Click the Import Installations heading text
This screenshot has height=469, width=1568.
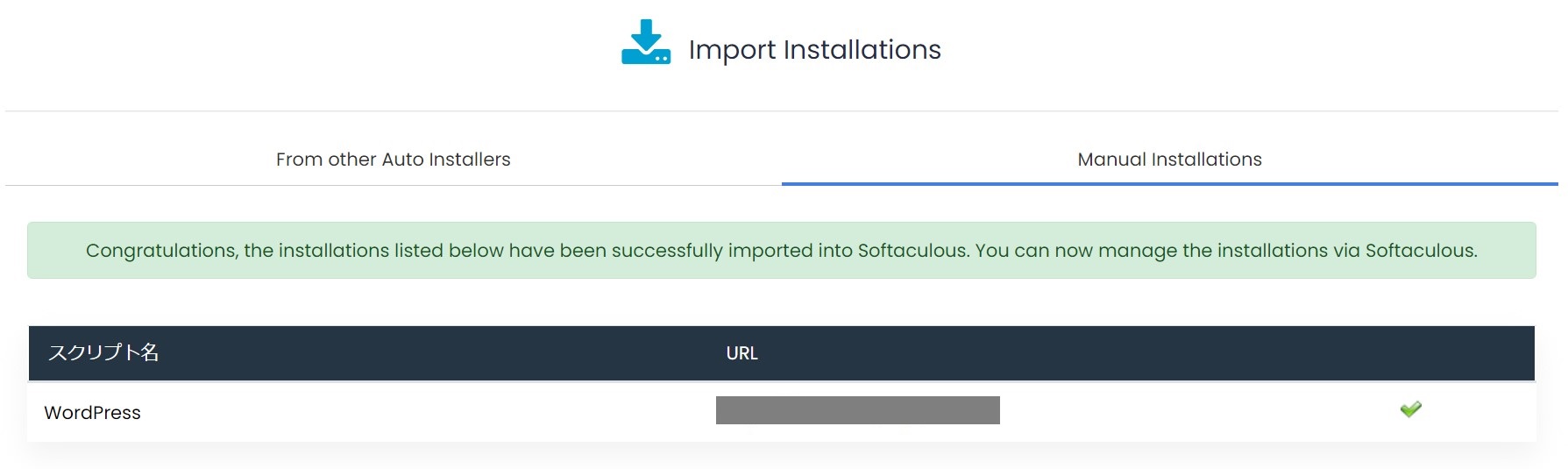[814, 50]
